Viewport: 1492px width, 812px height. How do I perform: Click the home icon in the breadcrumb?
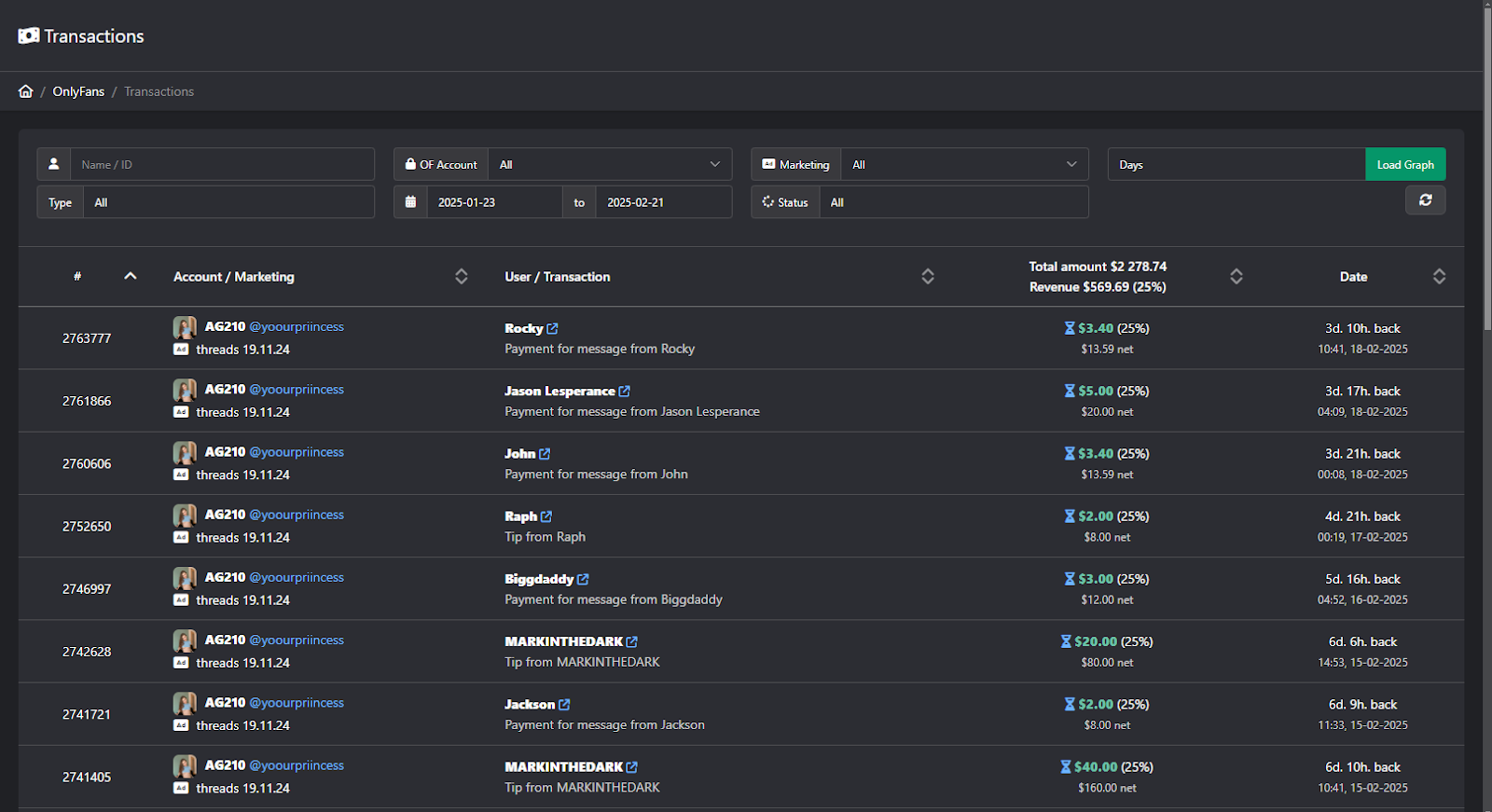[x=26, y=91]
